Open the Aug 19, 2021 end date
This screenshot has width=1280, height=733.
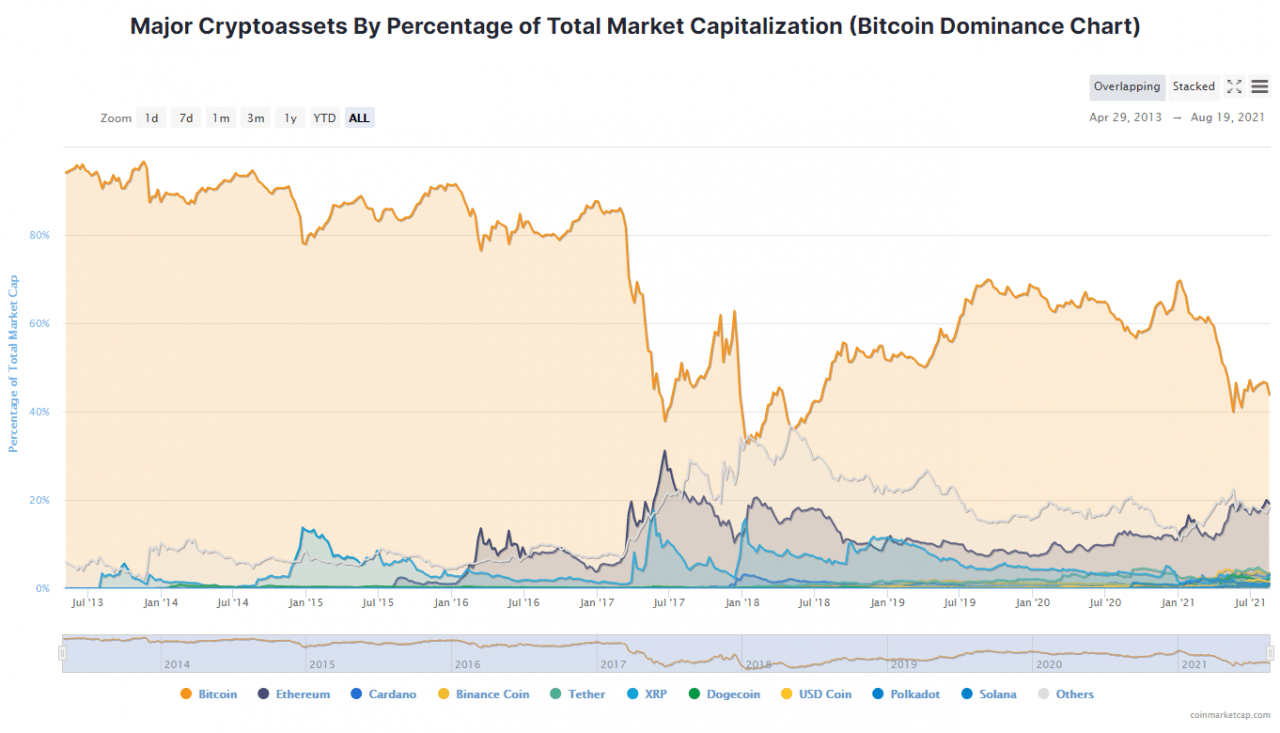click(x=1226, y=117)
